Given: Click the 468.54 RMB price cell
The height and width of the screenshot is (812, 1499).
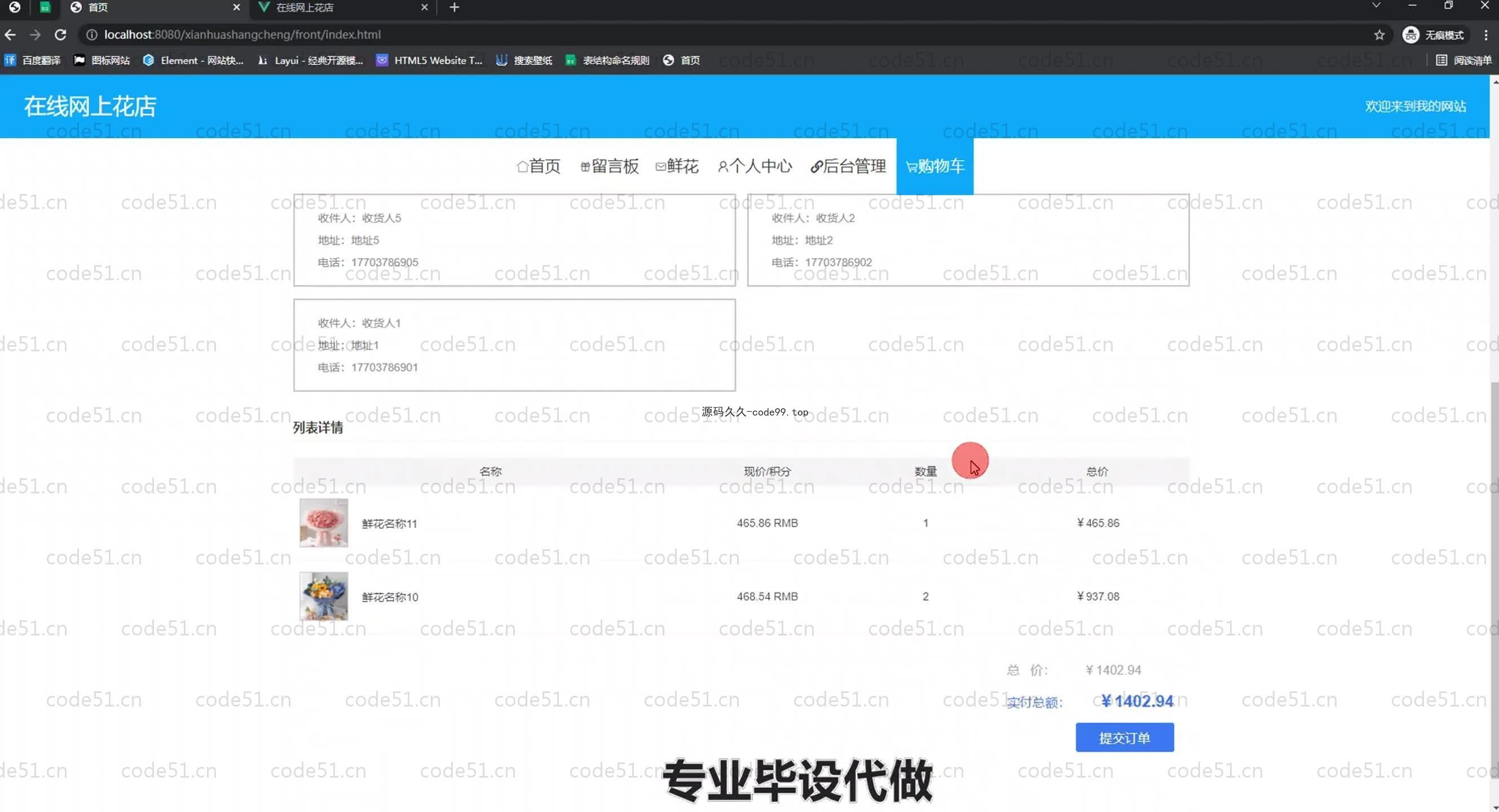Looking at the screenshot, I should (767, 596).
